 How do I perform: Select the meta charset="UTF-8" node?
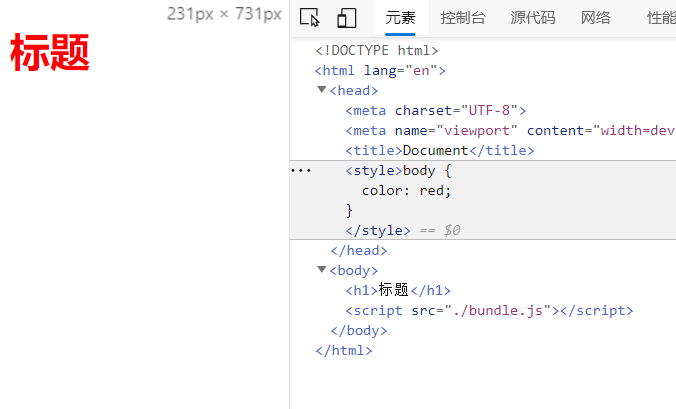436,110
